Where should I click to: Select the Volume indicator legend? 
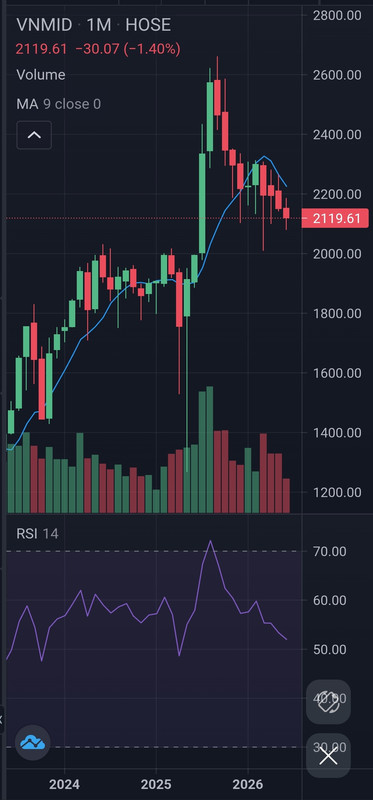pyautogui.click(x=41, y=75)
